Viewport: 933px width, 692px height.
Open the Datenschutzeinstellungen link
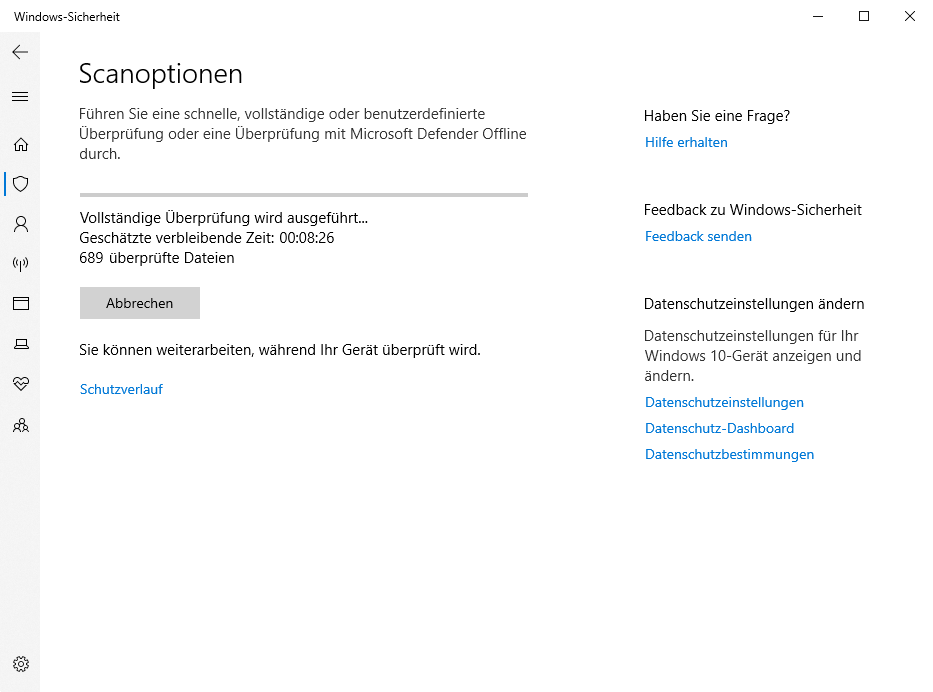click(x=724, y=402)
